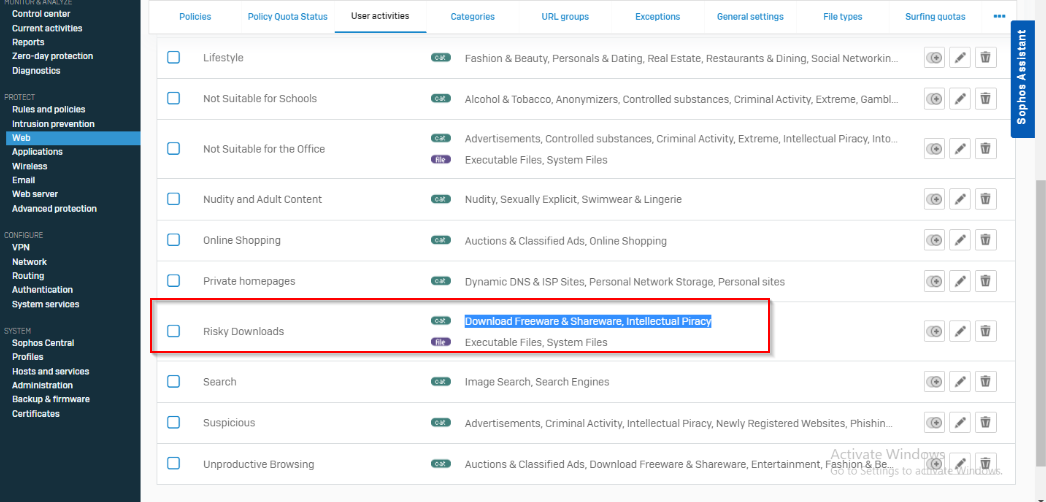Open the General settings tab
The width and height of the screenshot is (1046, 502).
coord(750,17)
